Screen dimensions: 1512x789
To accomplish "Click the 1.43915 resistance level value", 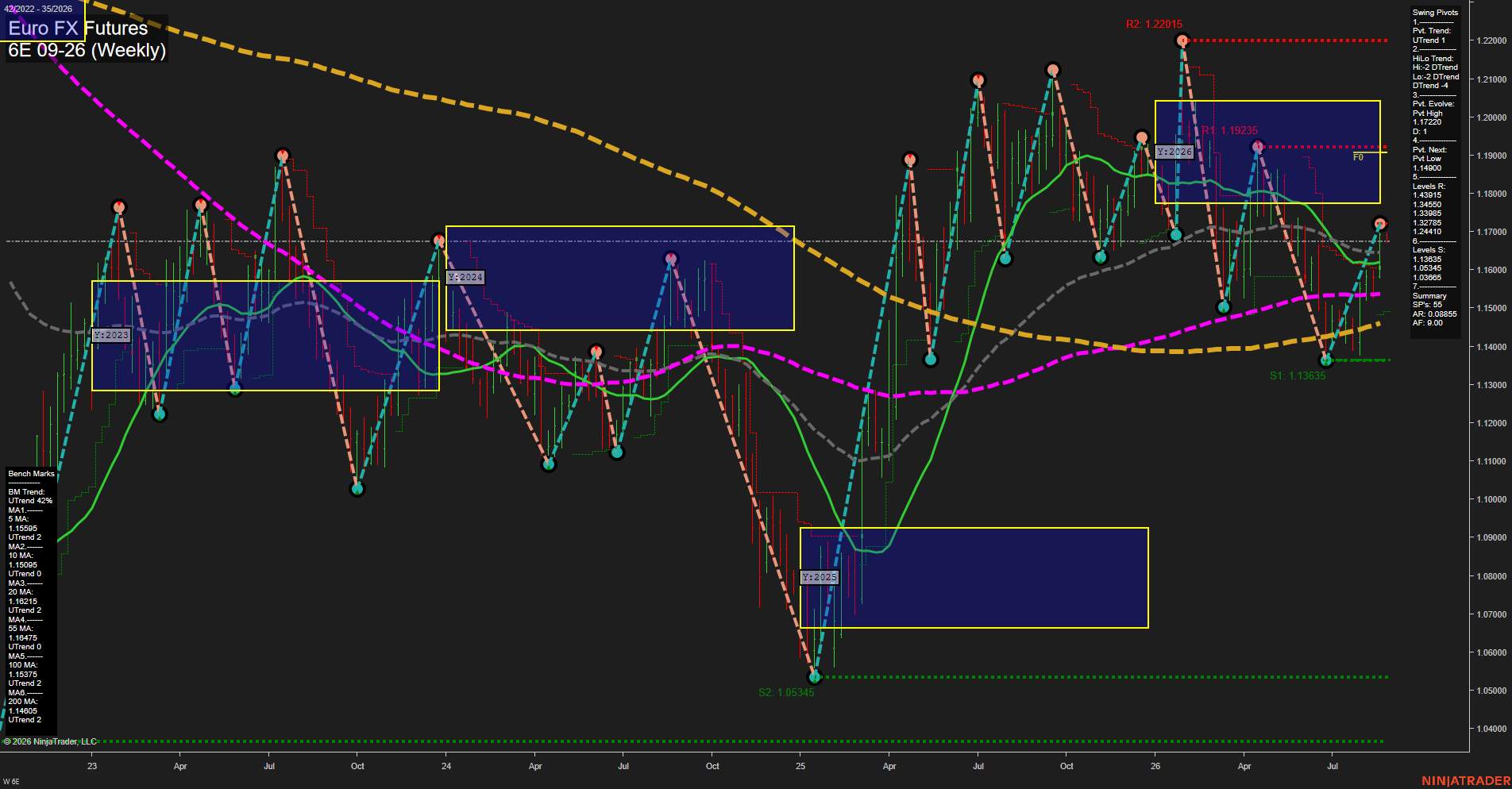I will click(x=1427, y=195).
